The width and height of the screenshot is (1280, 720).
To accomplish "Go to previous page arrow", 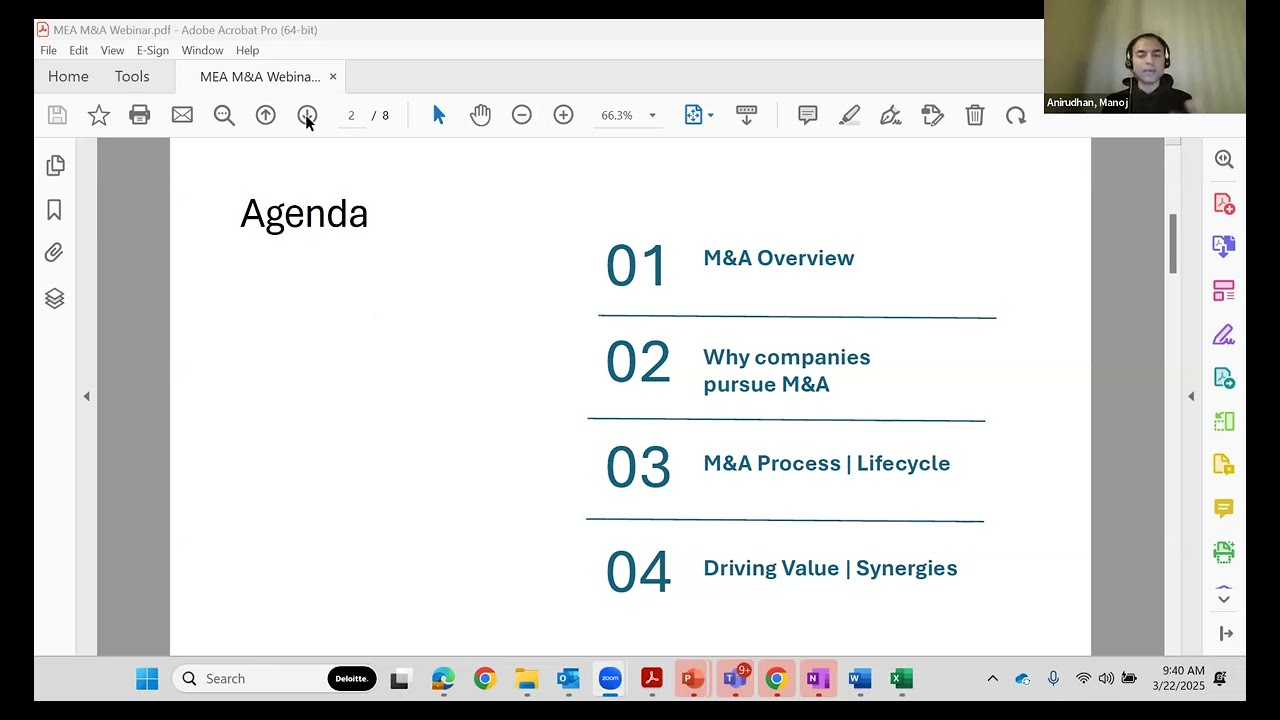I will (x=265, y=115).
